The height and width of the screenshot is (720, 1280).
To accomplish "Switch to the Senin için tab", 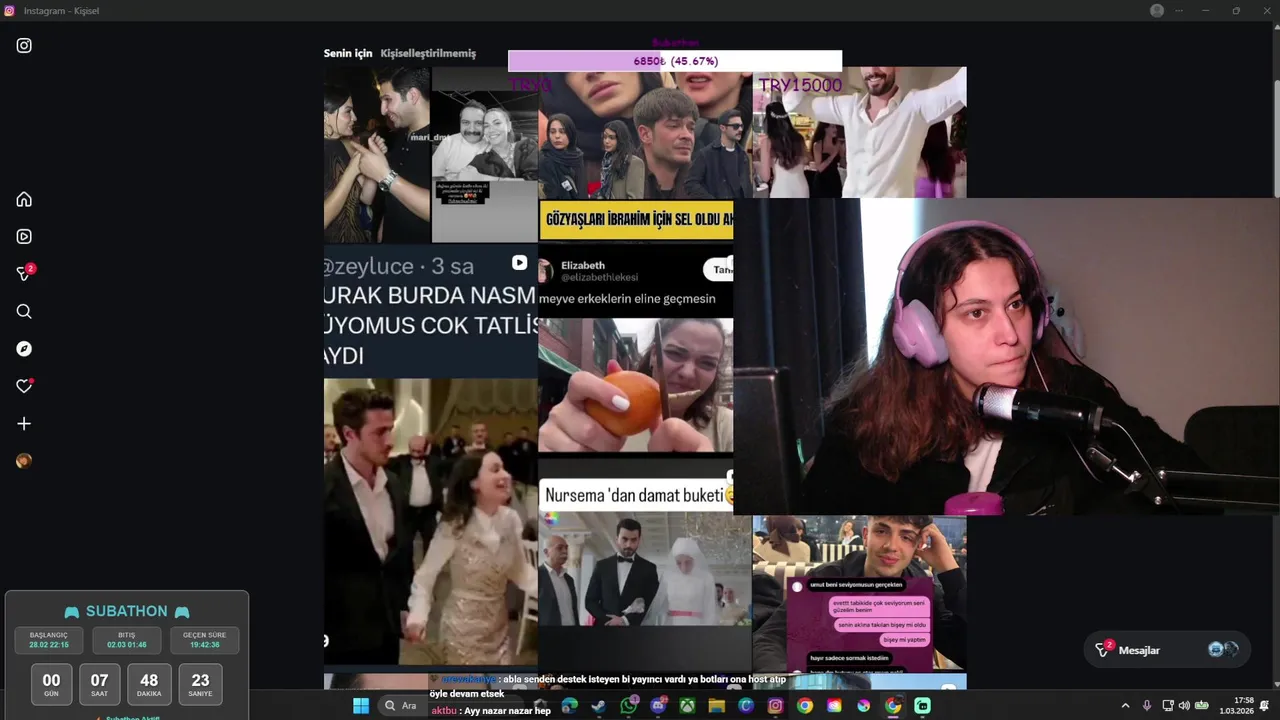I will pos(348,53).
